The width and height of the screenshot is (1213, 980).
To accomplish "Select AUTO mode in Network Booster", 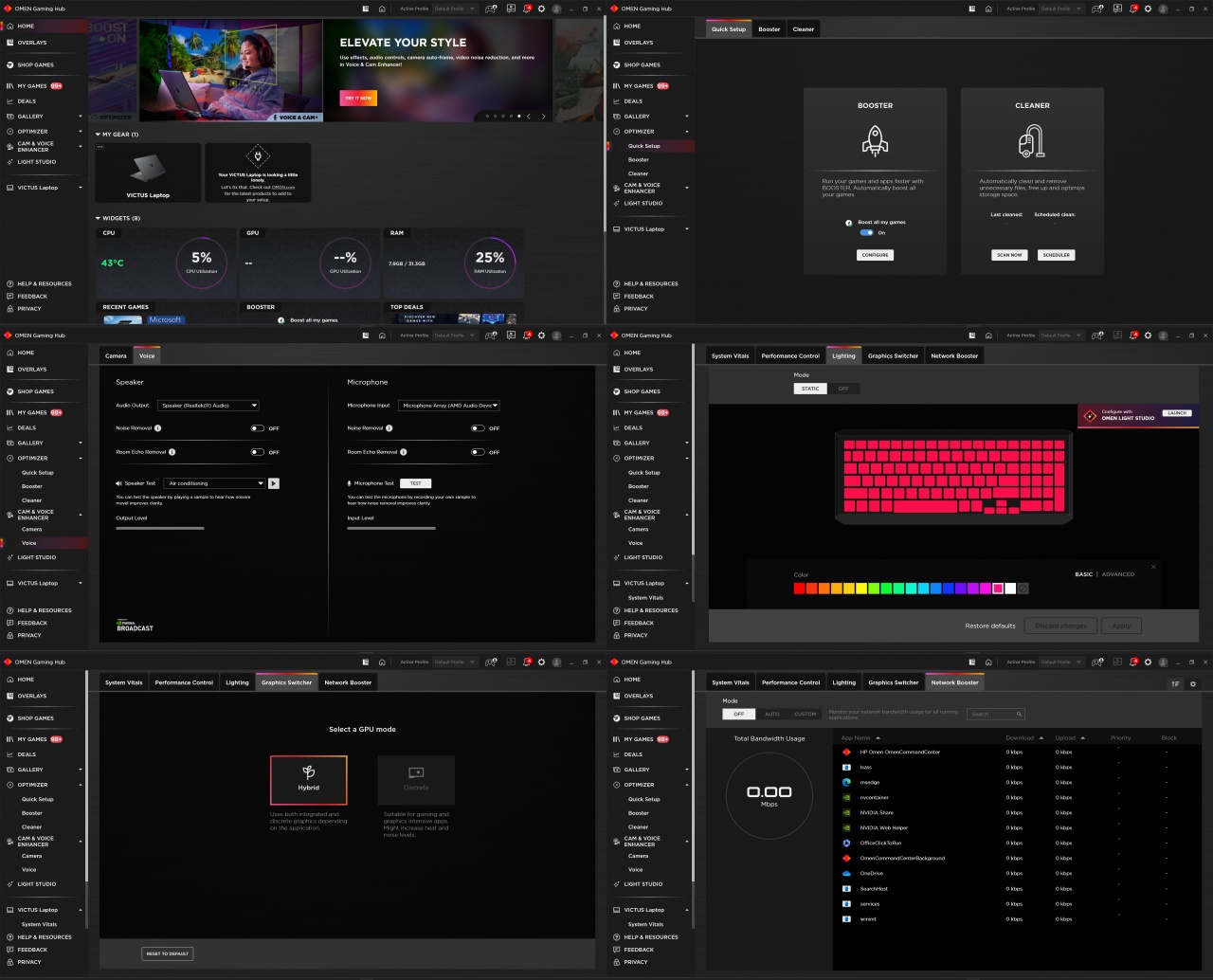I will tap(772, 714).
